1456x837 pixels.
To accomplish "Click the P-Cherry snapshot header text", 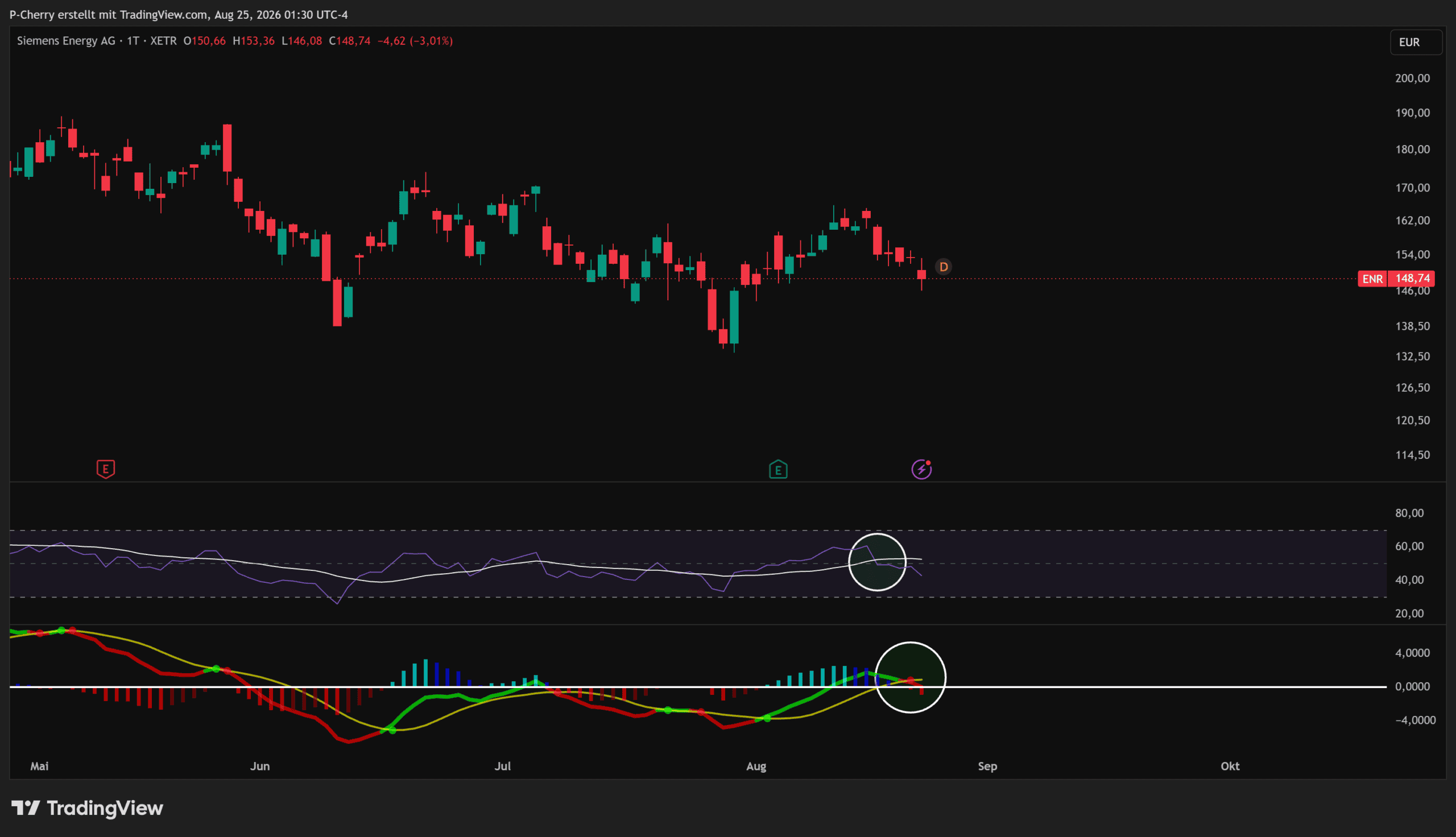I will [179, 15].
